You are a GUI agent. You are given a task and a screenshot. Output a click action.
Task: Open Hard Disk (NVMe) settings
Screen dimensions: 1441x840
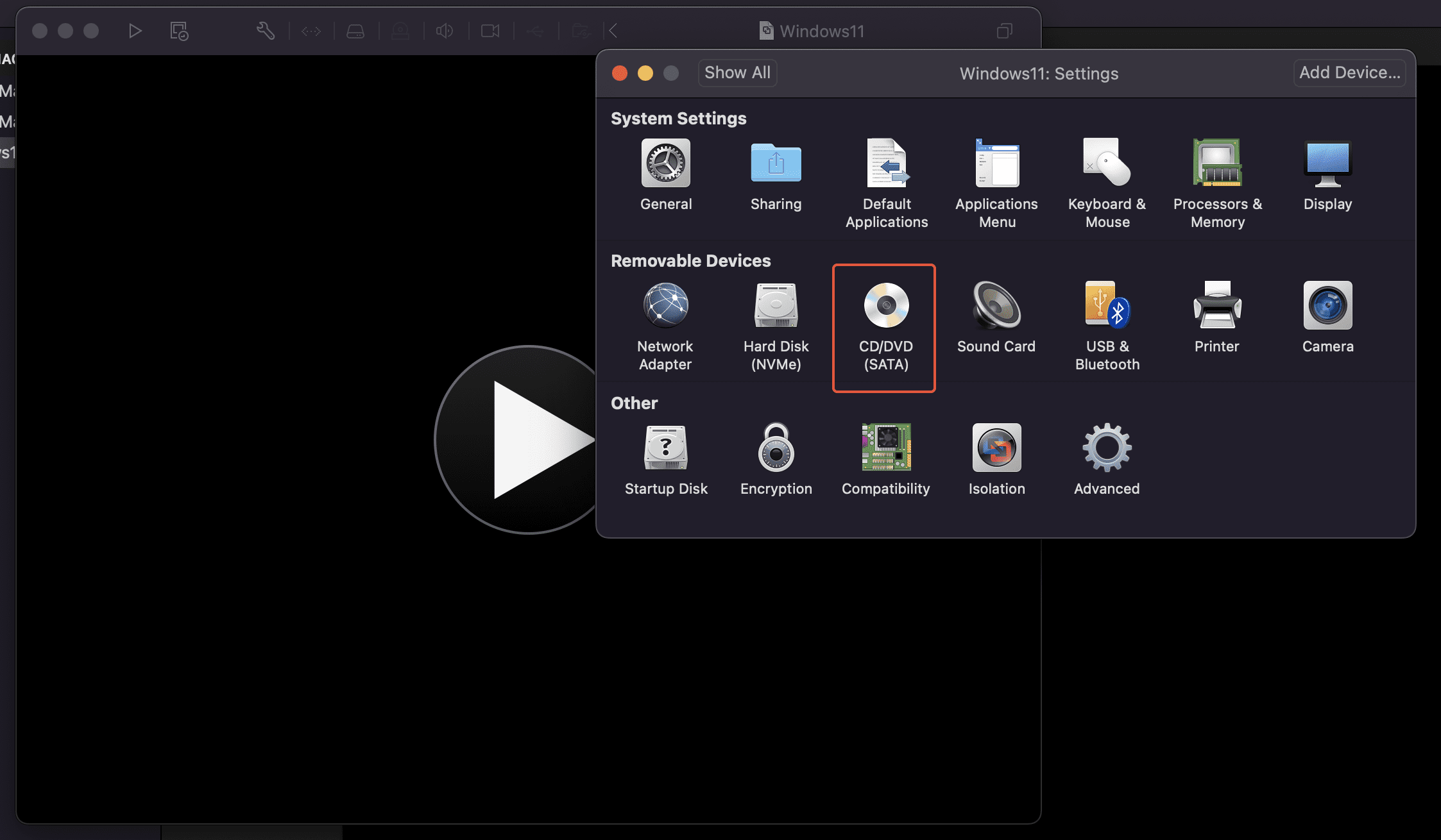776,327
